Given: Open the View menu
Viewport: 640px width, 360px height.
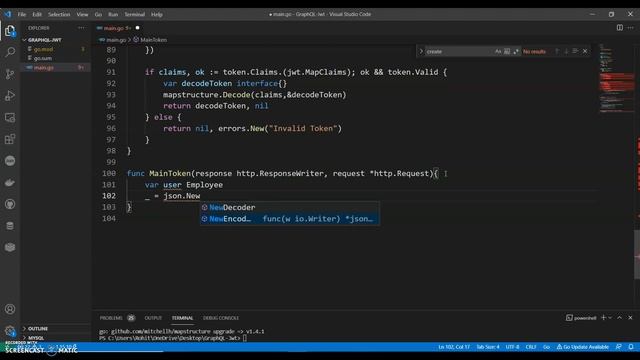Looking at the screenshot, I should 82,14.
